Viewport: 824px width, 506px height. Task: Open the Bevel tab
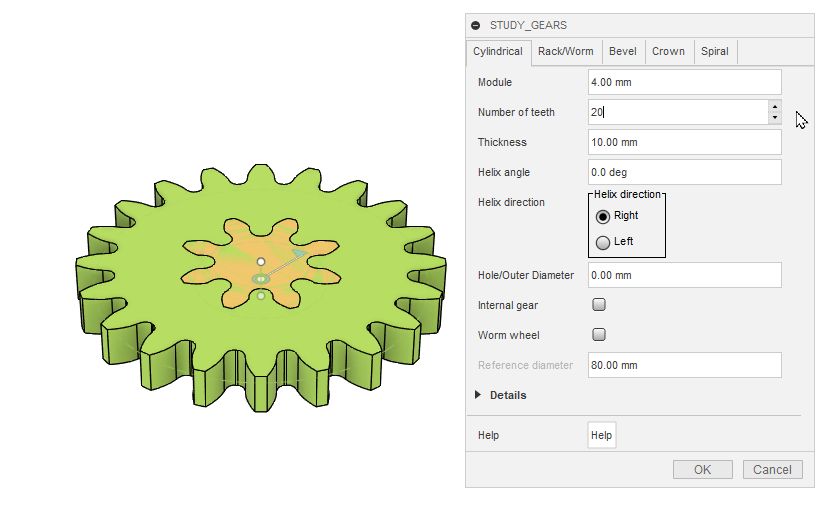coord(623,51)
